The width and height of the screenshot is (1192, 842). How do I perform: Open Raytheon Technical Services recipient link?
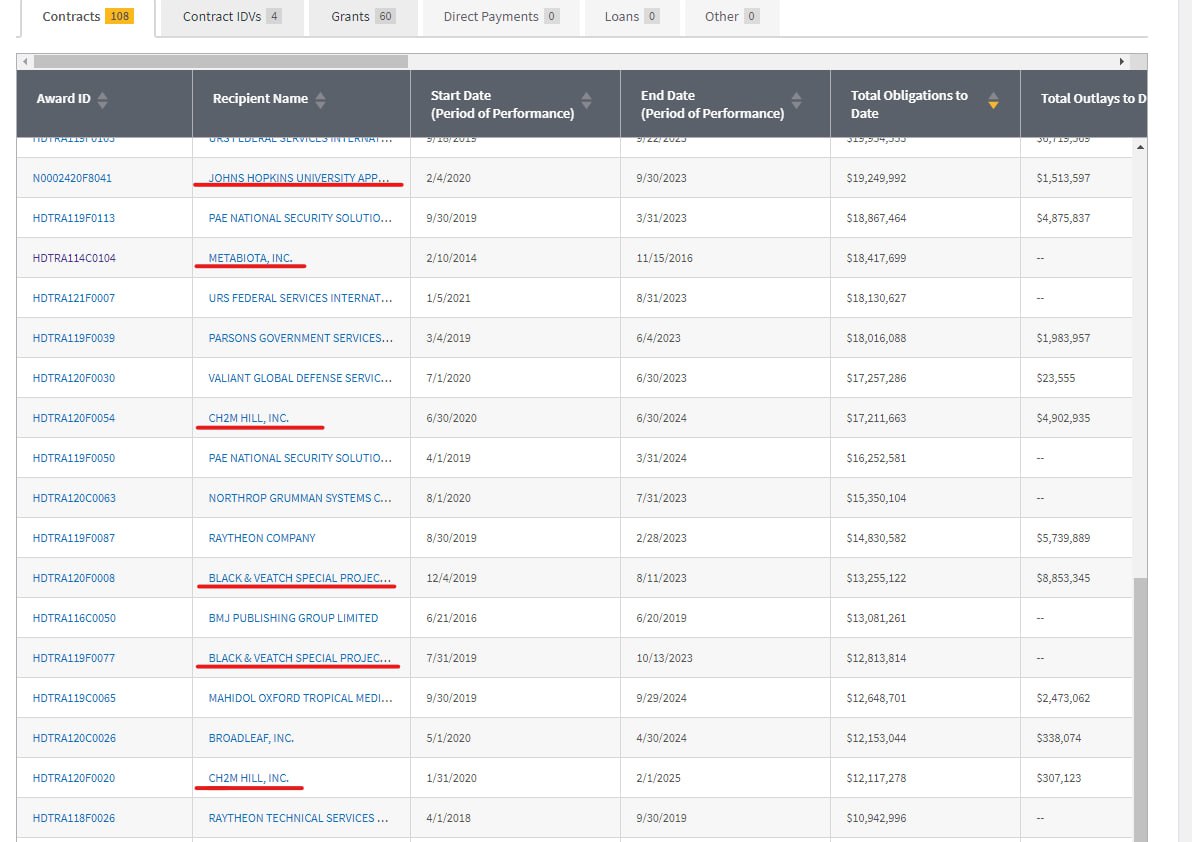(x=298, y=818)
